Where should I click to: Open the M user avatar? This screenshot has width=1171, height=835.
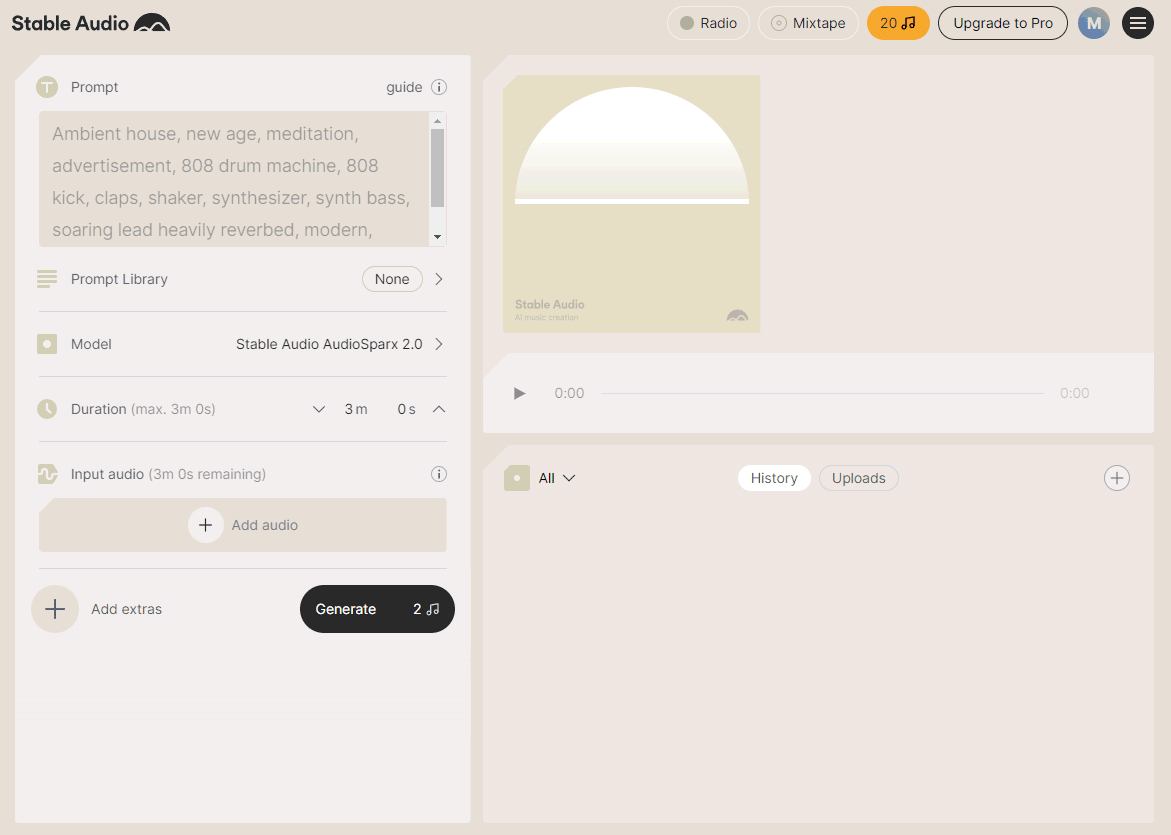click(1093, 23)
